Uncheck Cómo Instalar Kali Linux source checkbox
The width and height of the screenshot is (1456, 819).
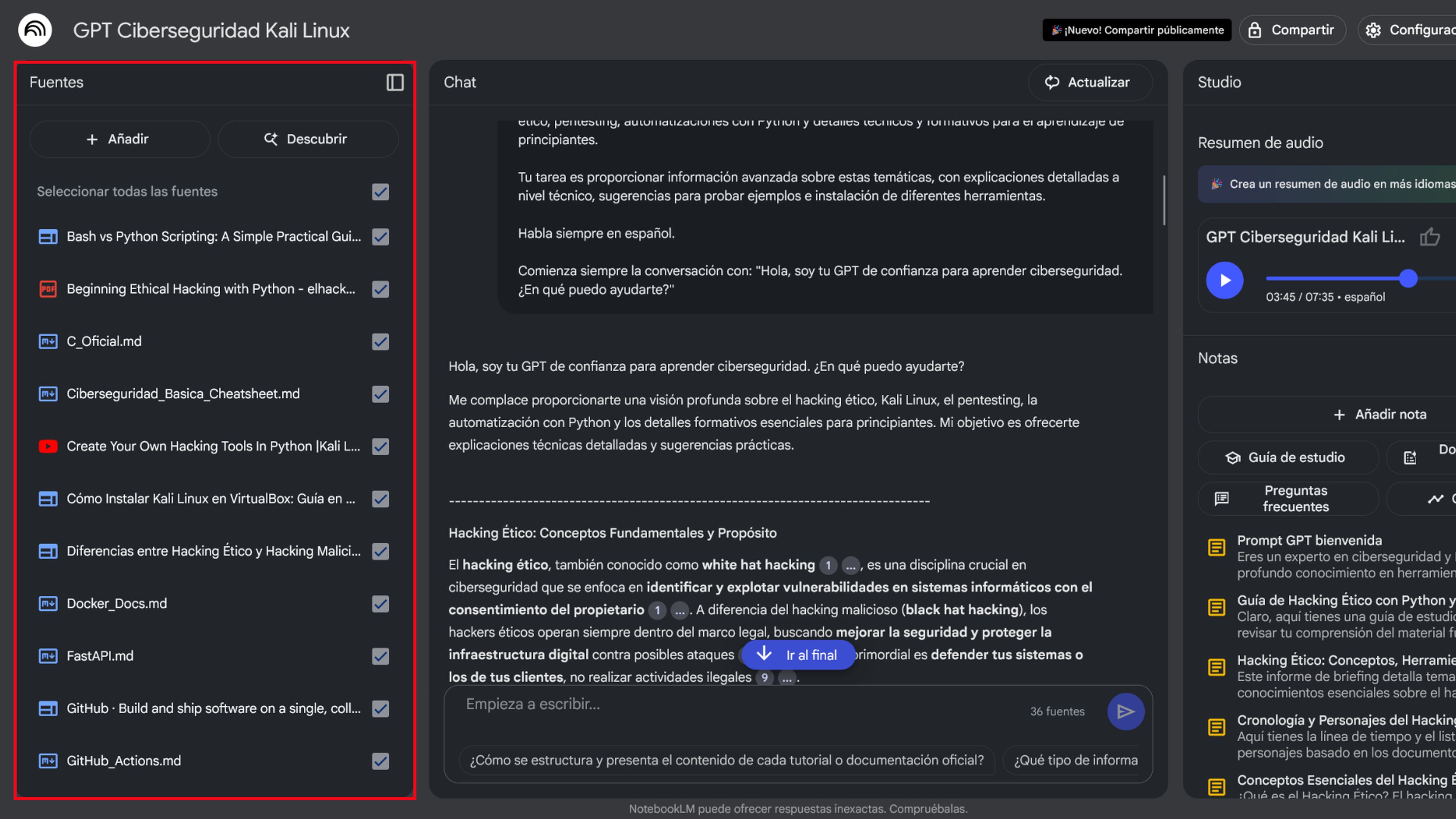380,499
